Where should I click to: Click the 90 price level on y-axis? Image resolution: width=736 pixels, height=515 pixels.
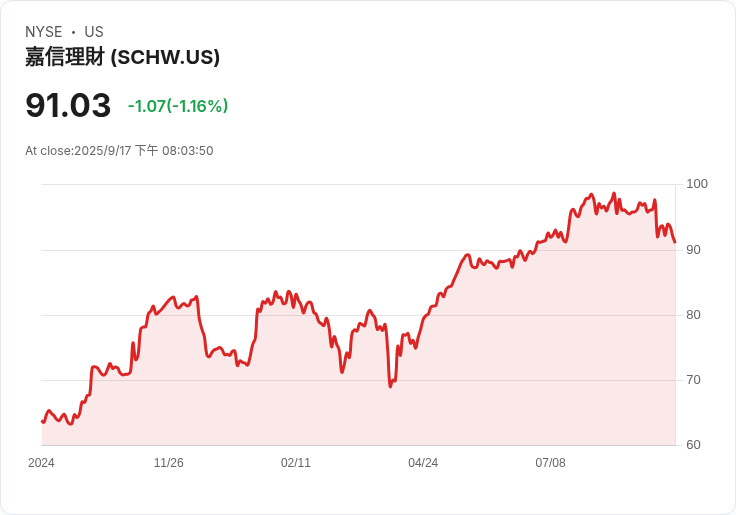click(693, 250)
